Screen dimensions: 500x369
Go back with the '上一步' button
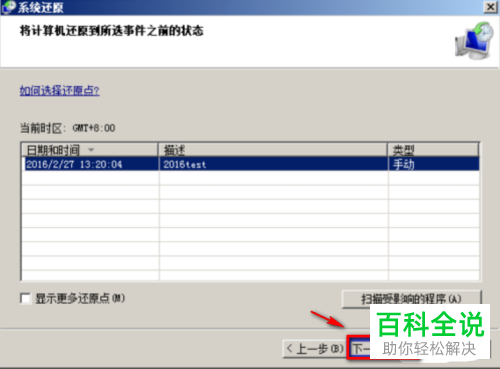pos(314,349)
